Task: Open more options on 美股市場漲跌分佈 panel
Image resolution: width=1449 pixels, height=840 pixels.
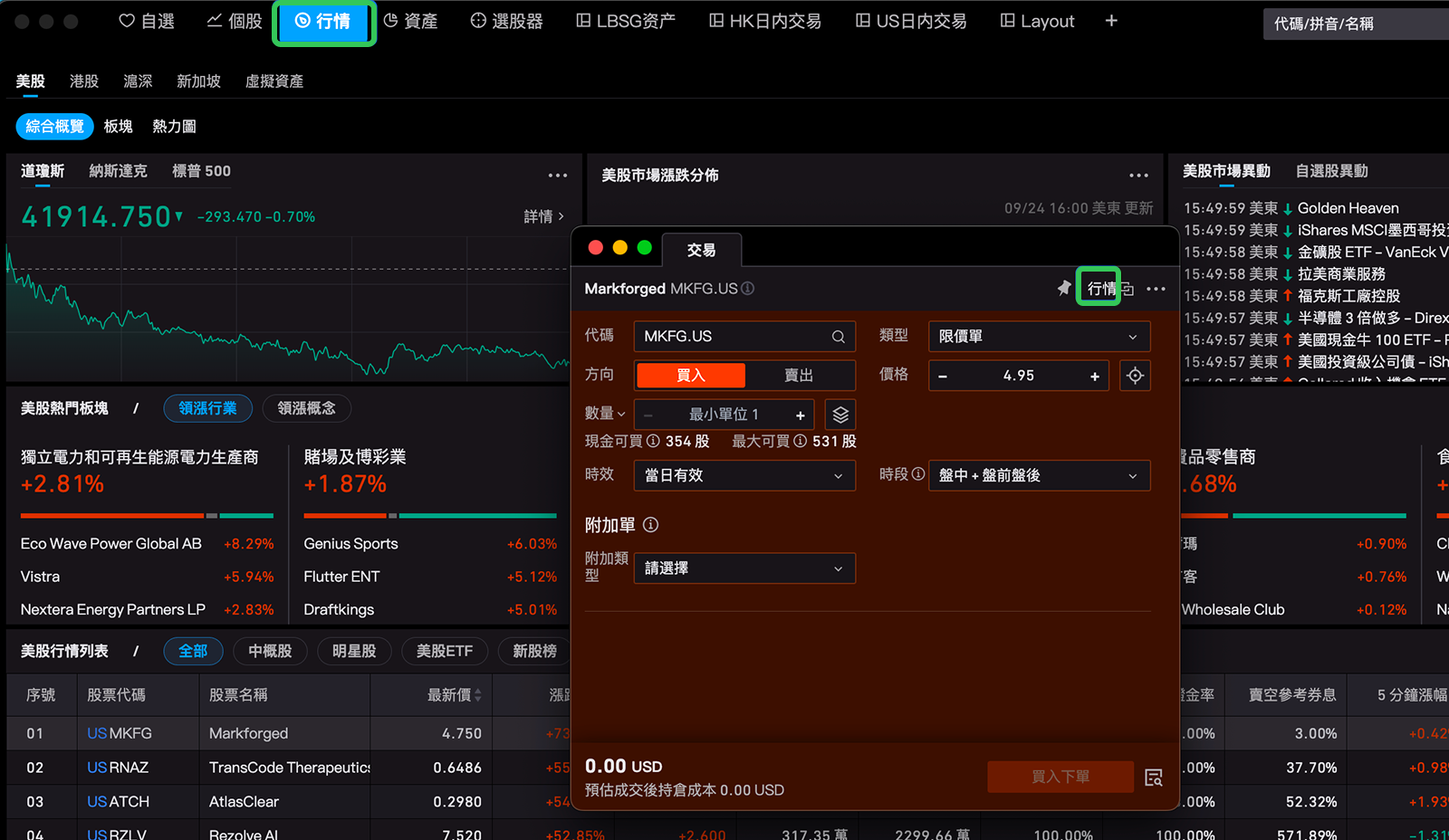Action: point(1138,176)
